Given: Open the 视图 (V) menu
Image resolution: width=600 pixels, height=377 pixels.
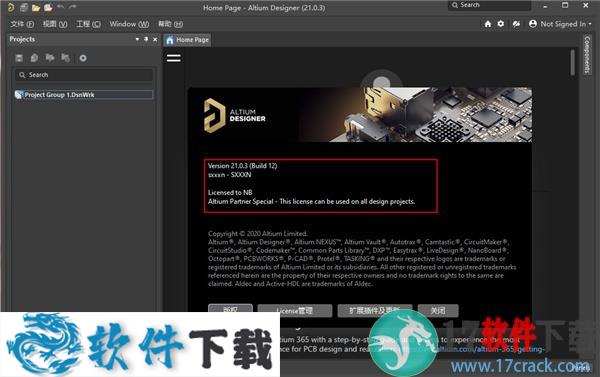Looking at the screenshot, I should [x=55, y=24].
